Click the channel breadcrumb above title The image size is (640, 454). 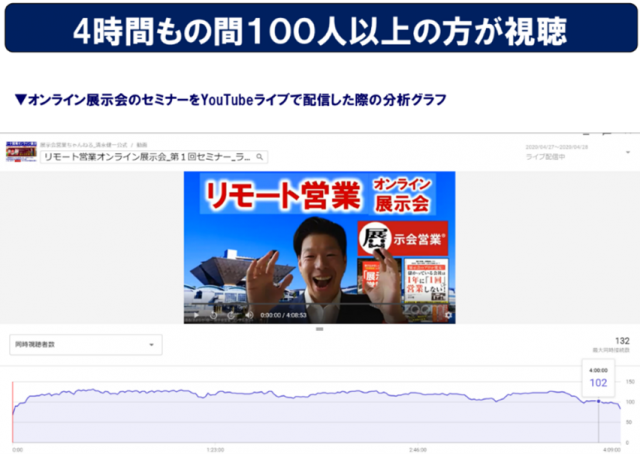(x=93, y=145)
